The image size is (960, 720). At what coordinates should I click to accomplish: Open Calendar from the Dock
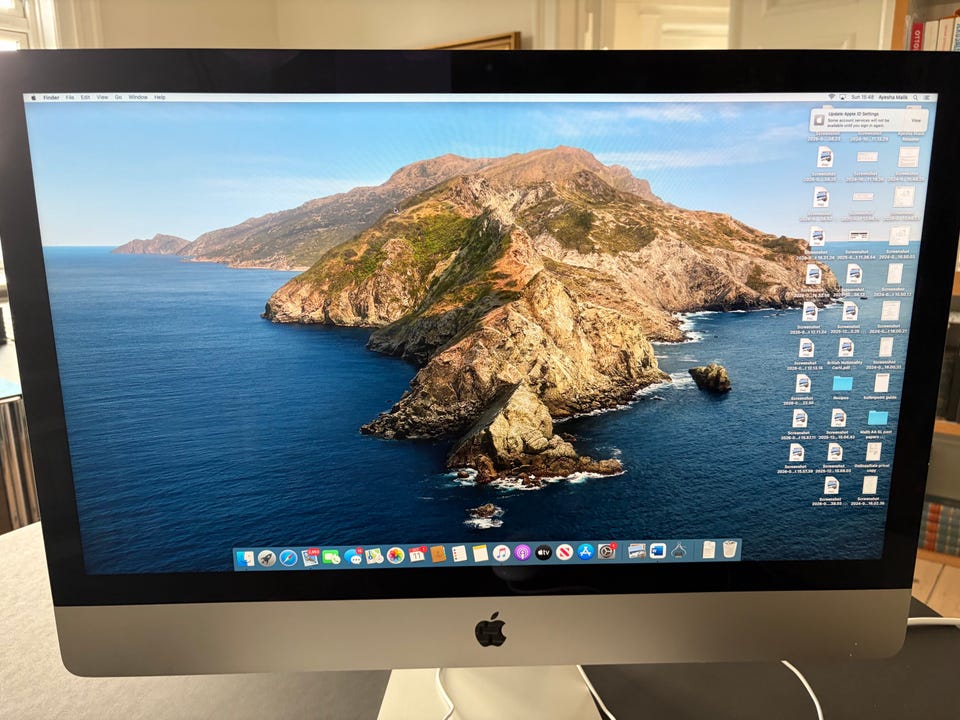coord(417,555)
